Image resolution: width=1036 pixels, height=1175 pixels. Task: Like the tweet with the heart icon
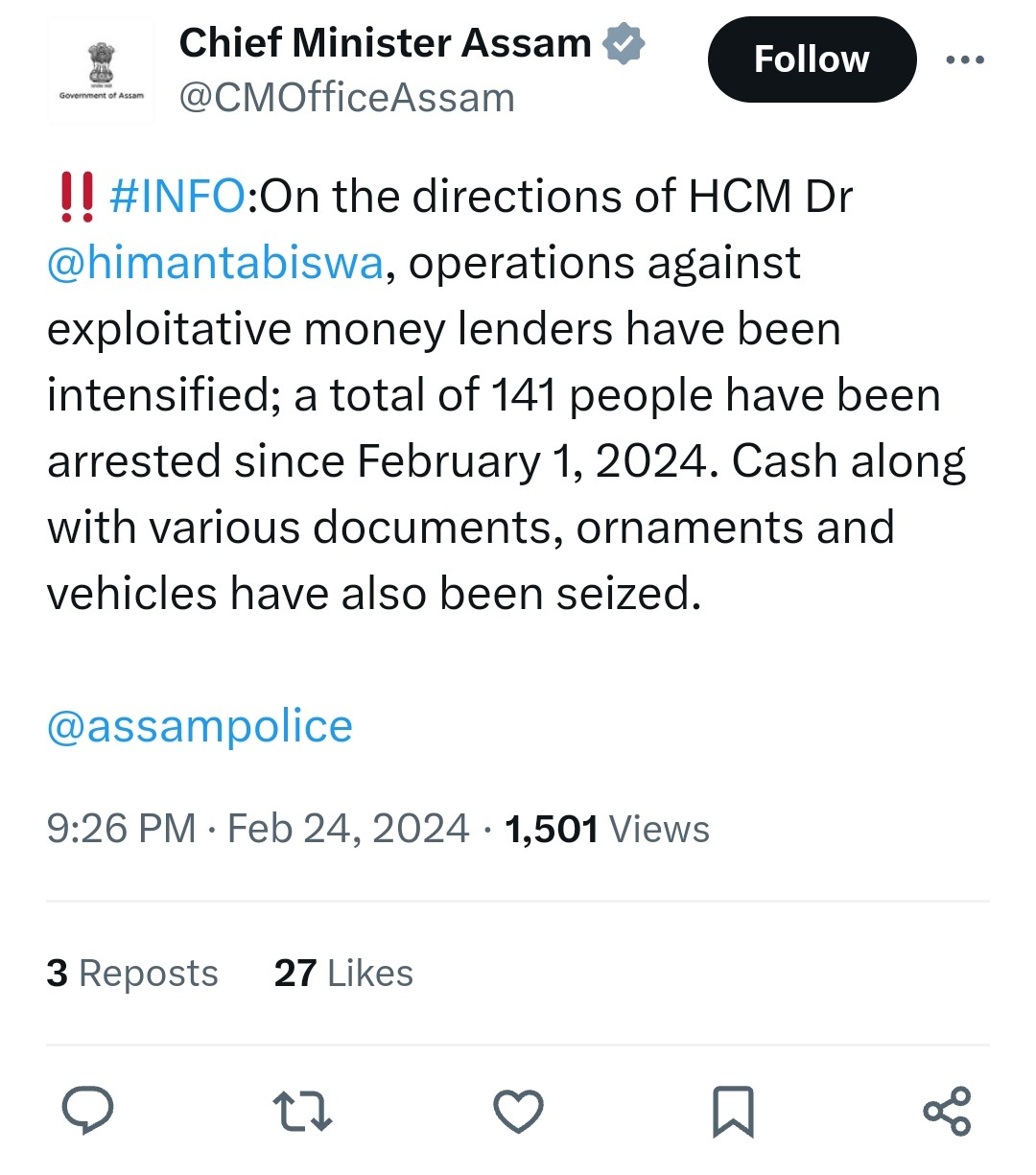pos(518,1111)
